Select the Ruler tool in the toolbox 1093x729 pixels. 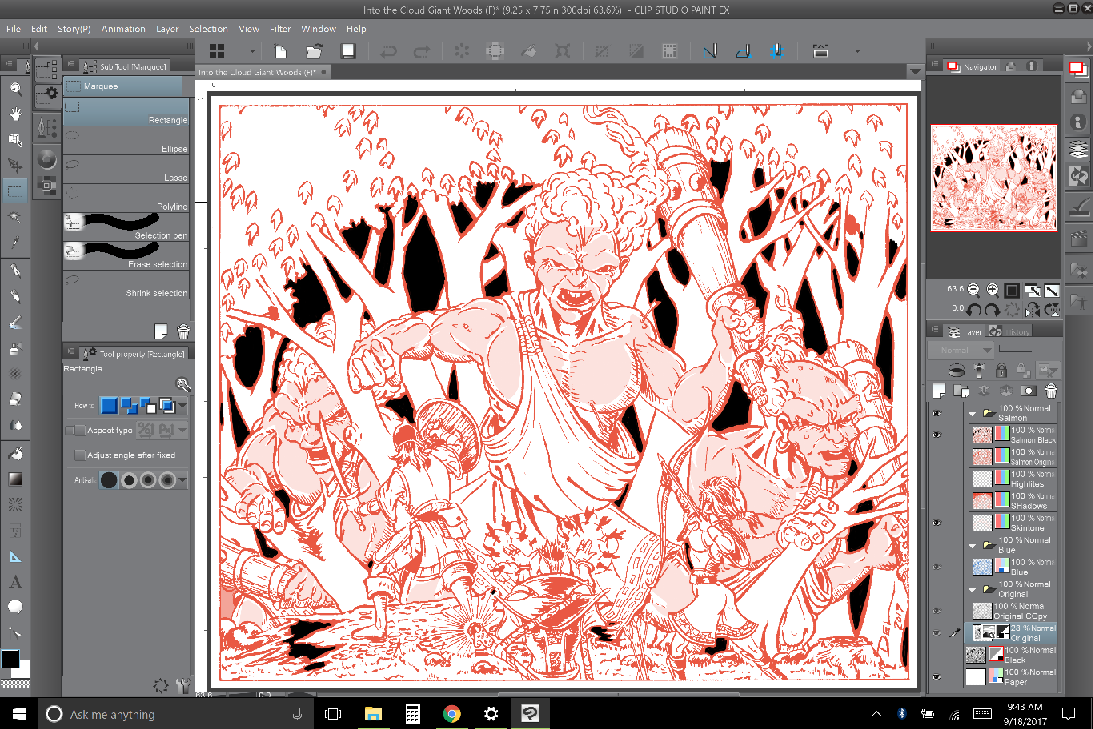[x=15, y=556]
